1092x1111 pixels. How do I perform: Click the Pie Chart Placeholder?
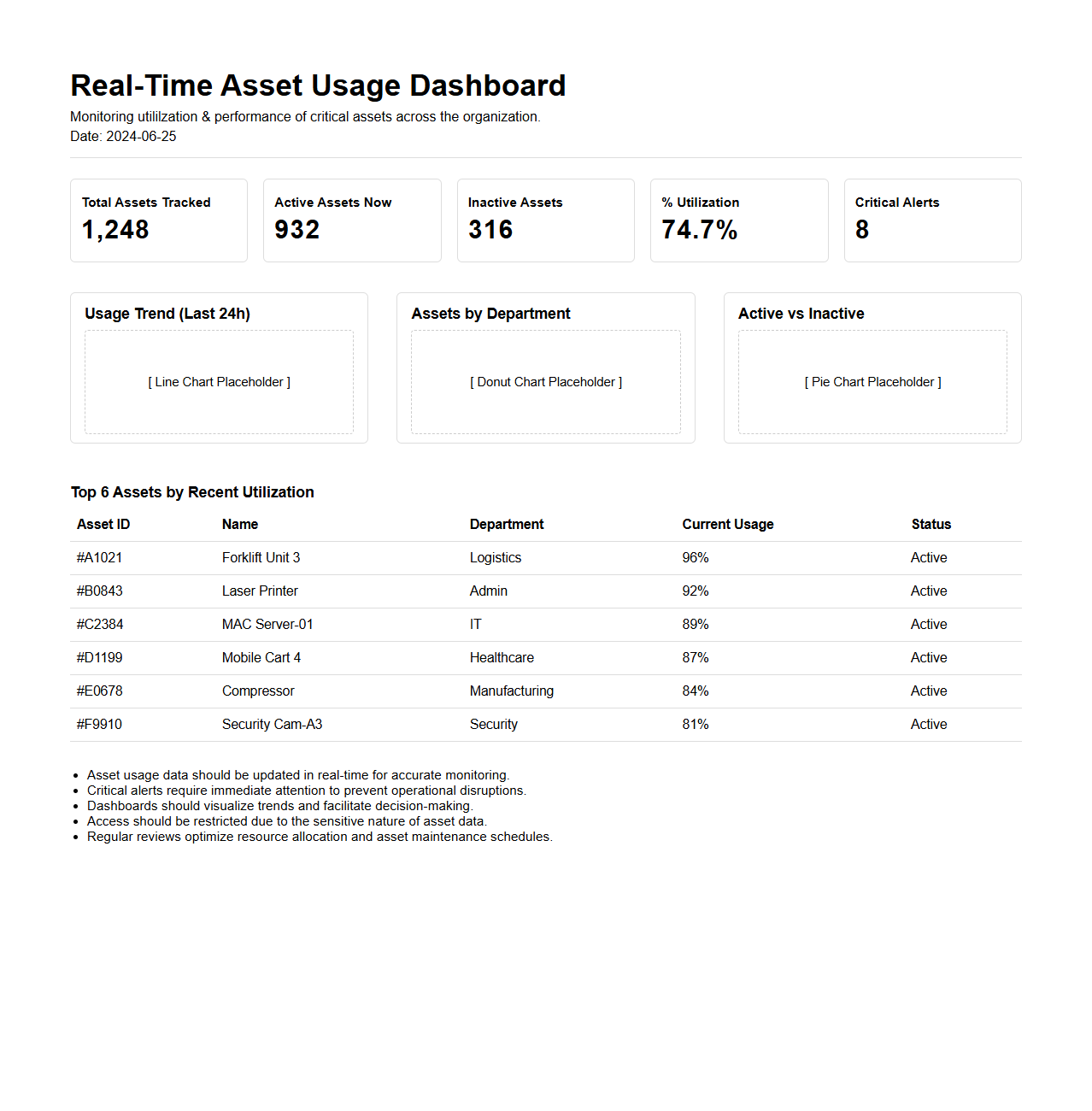pos(872,382)
